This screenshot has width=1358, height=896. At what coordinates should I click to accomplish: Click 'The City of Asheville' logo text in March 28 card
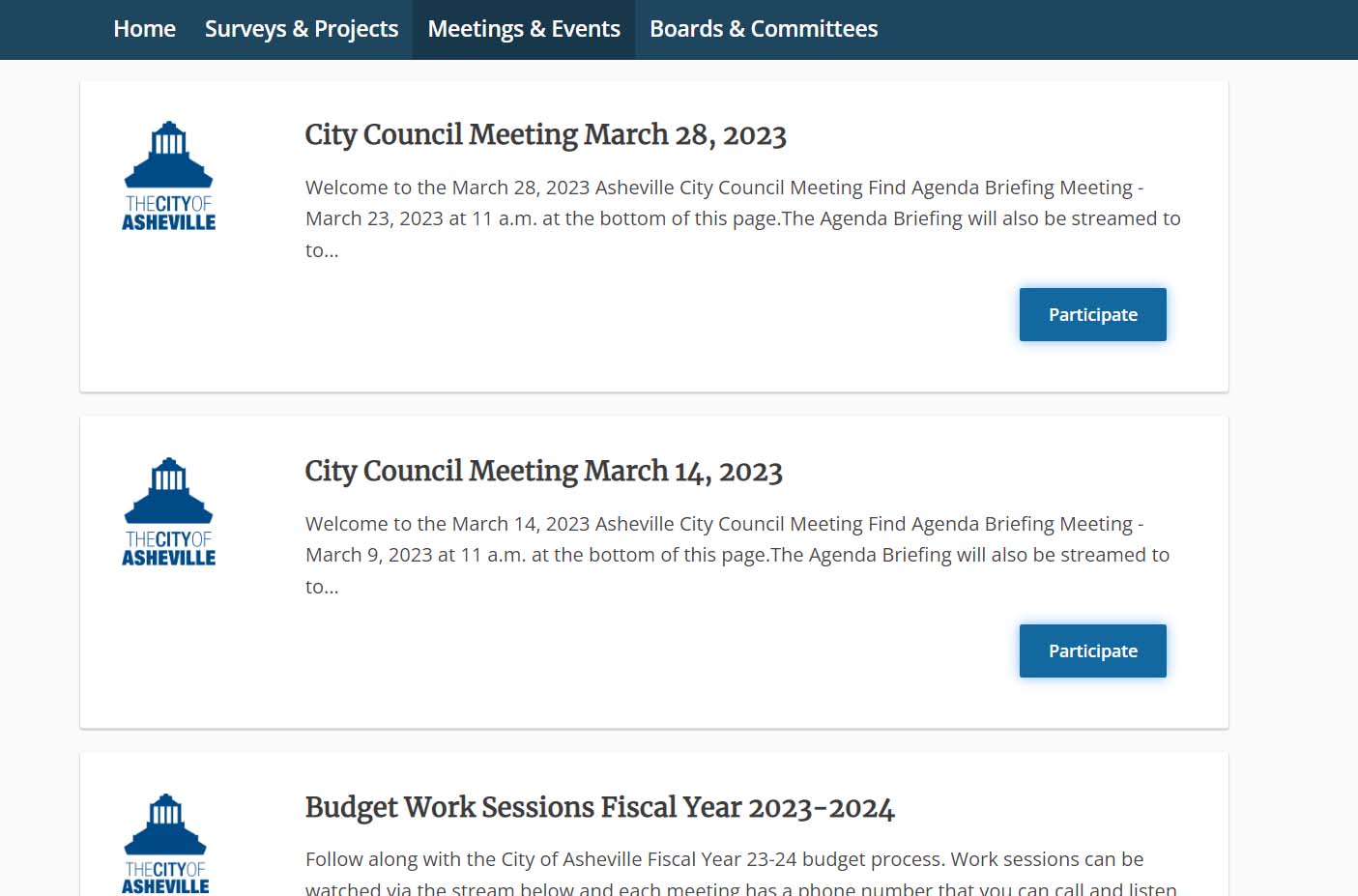point(168,214)
